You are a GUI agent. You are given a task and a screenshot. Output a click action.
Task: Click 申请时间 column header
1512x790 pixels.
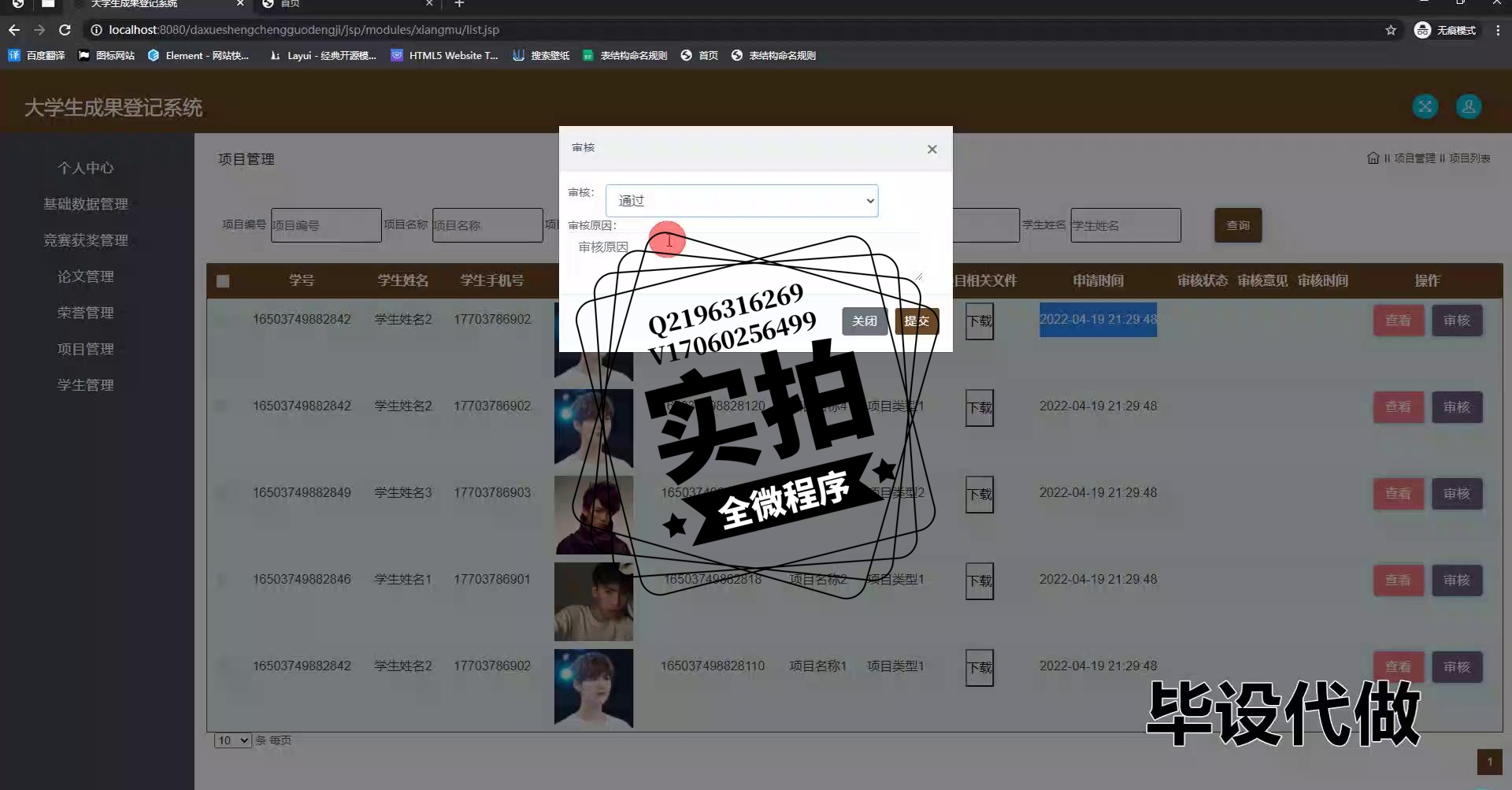click(1098, 280)
